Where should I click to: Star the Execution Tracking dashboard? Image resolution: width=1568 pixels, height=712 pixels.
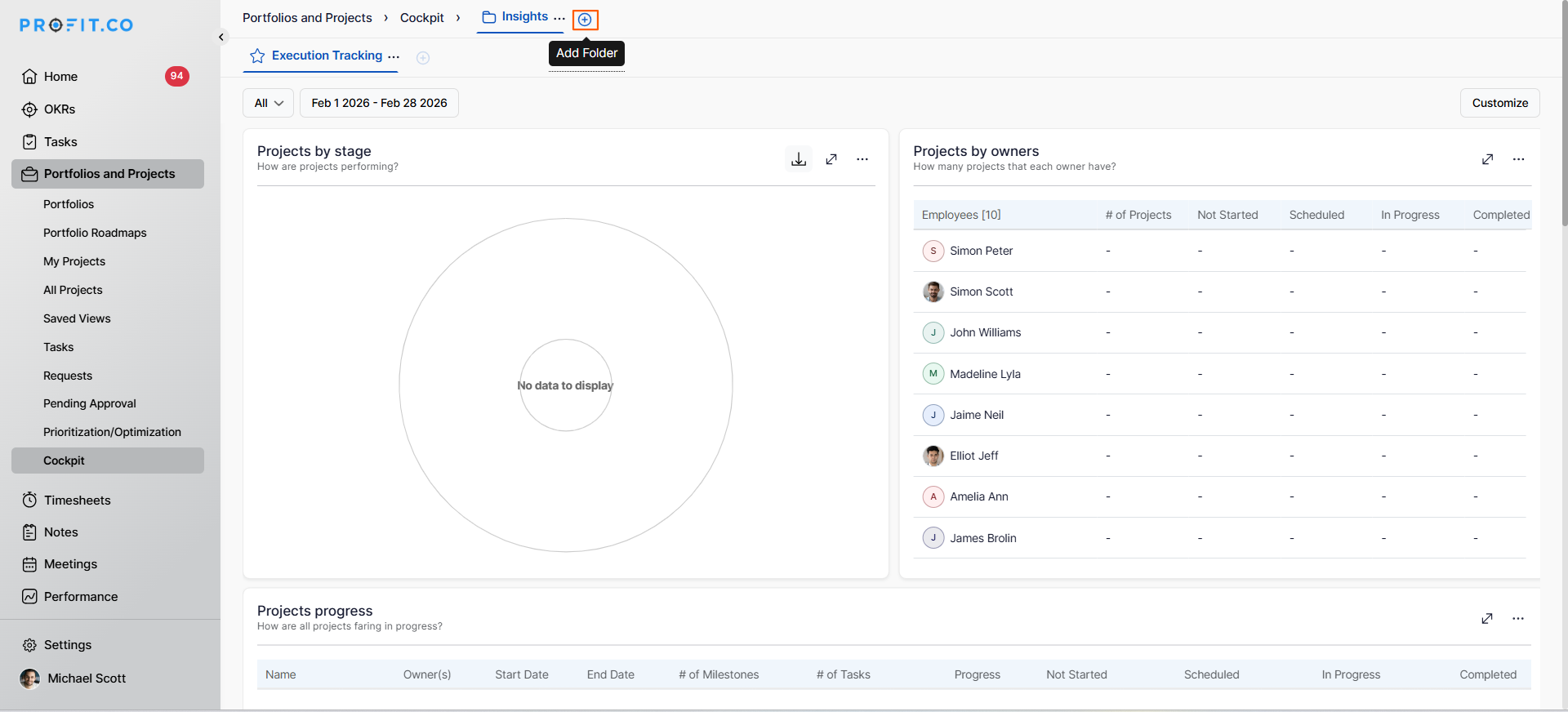pyautogui.click(x=257, y=56)
